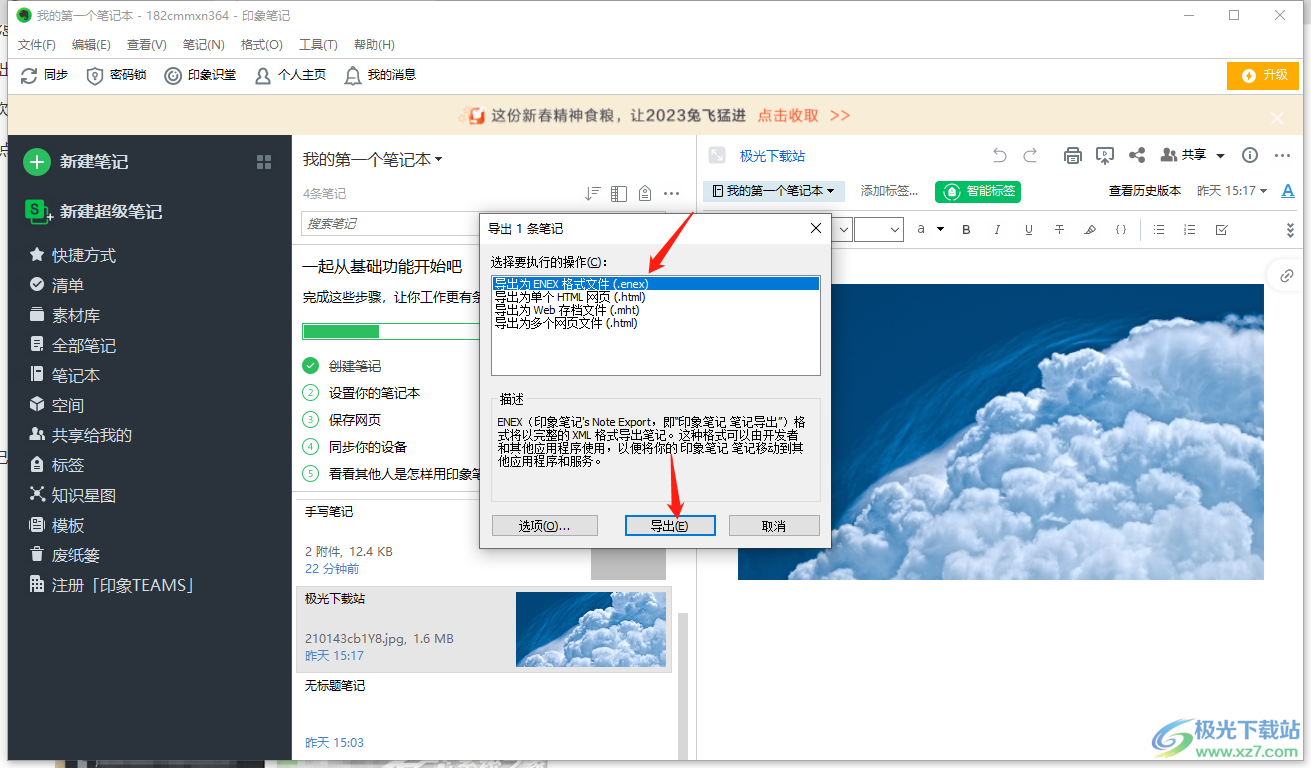Open the 编辑(E) menu

(x=91, y=45)
